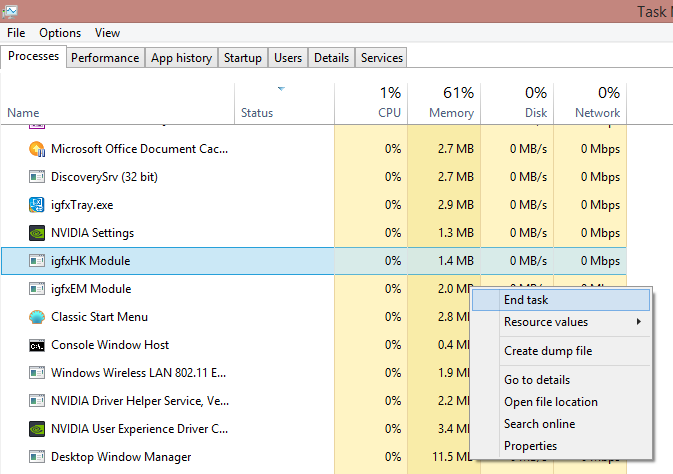
Task: Switch to the Users tab
Action: pos(288,58)
